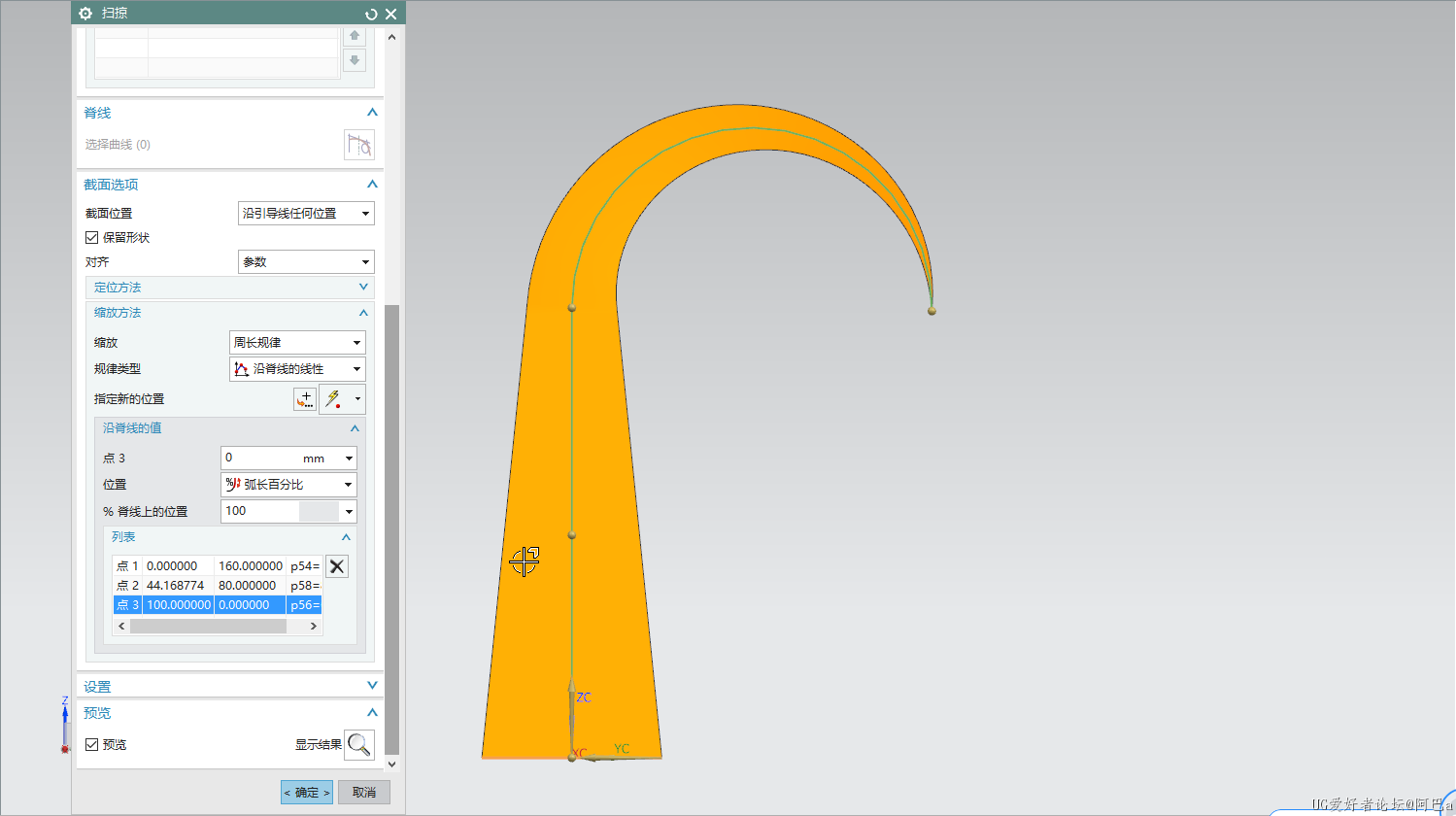The height and width of the screenshot is (816, 1456).
Task: Collapse the 列表 group
Action: click(346, 537)
